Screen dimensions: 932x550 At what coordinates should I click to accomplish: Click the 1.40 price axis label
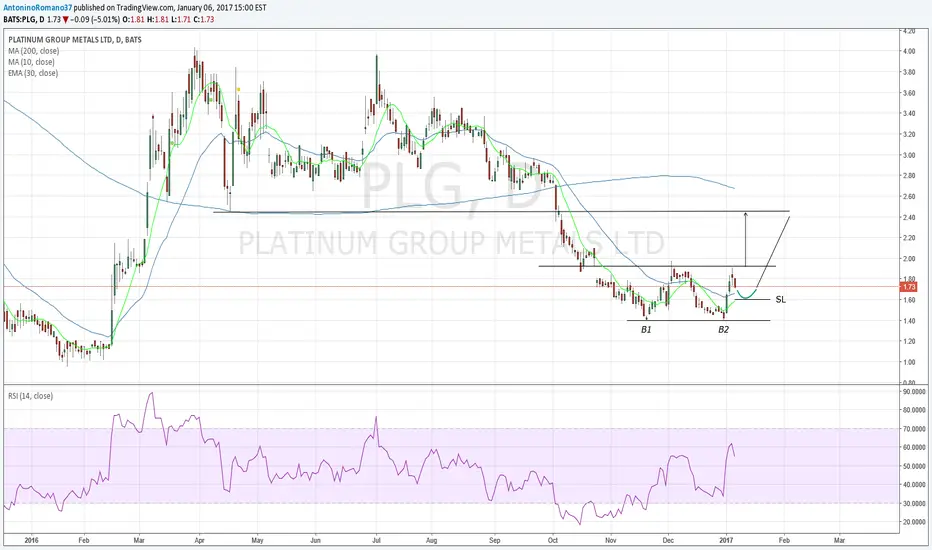[x=909, y=321]
